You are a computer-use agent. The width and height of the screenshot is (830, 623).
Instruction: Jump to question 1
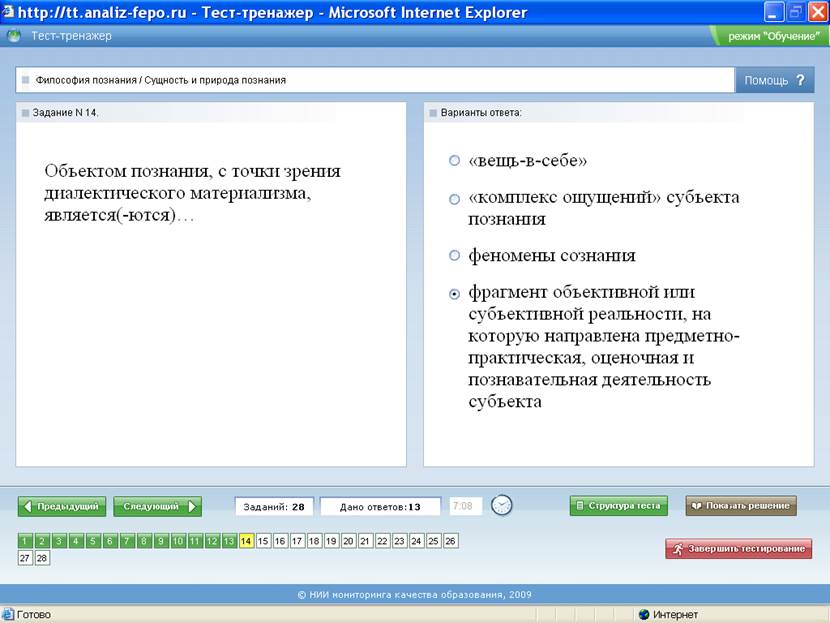(x=25, y=541)
